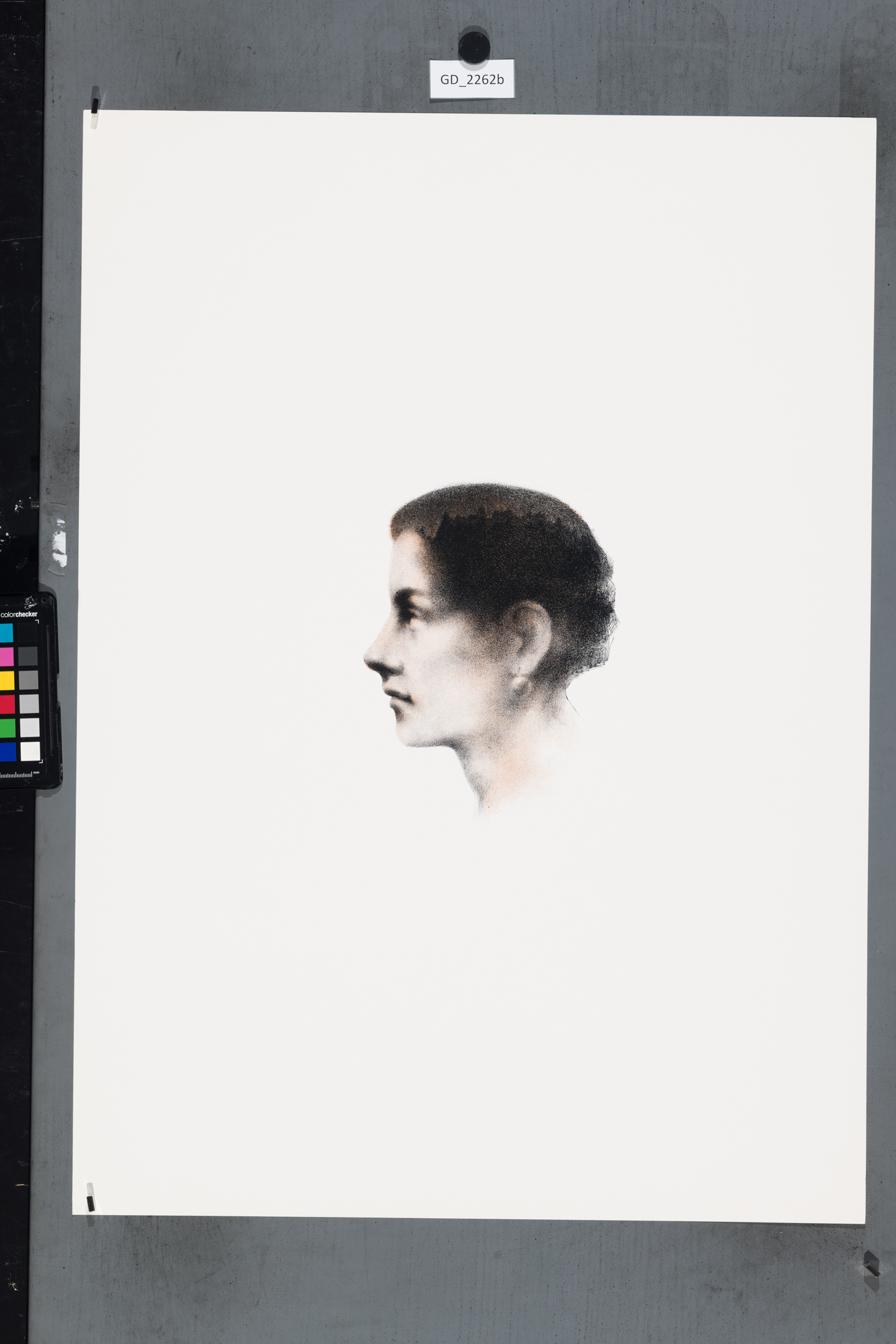Click the millimeter ruler on the colorchecker
The width and height of the screenshot is (896, 1344).
pos(20,775)
